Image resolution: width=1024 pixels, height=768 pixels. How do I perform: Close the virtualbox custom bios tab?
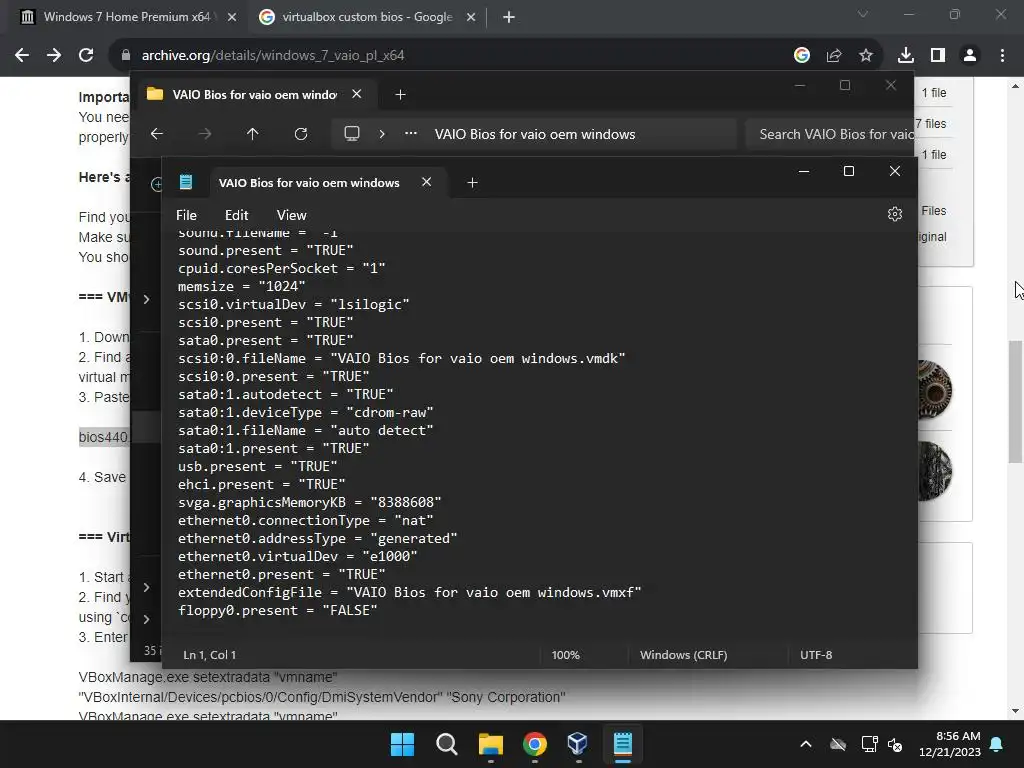(471, 17)
